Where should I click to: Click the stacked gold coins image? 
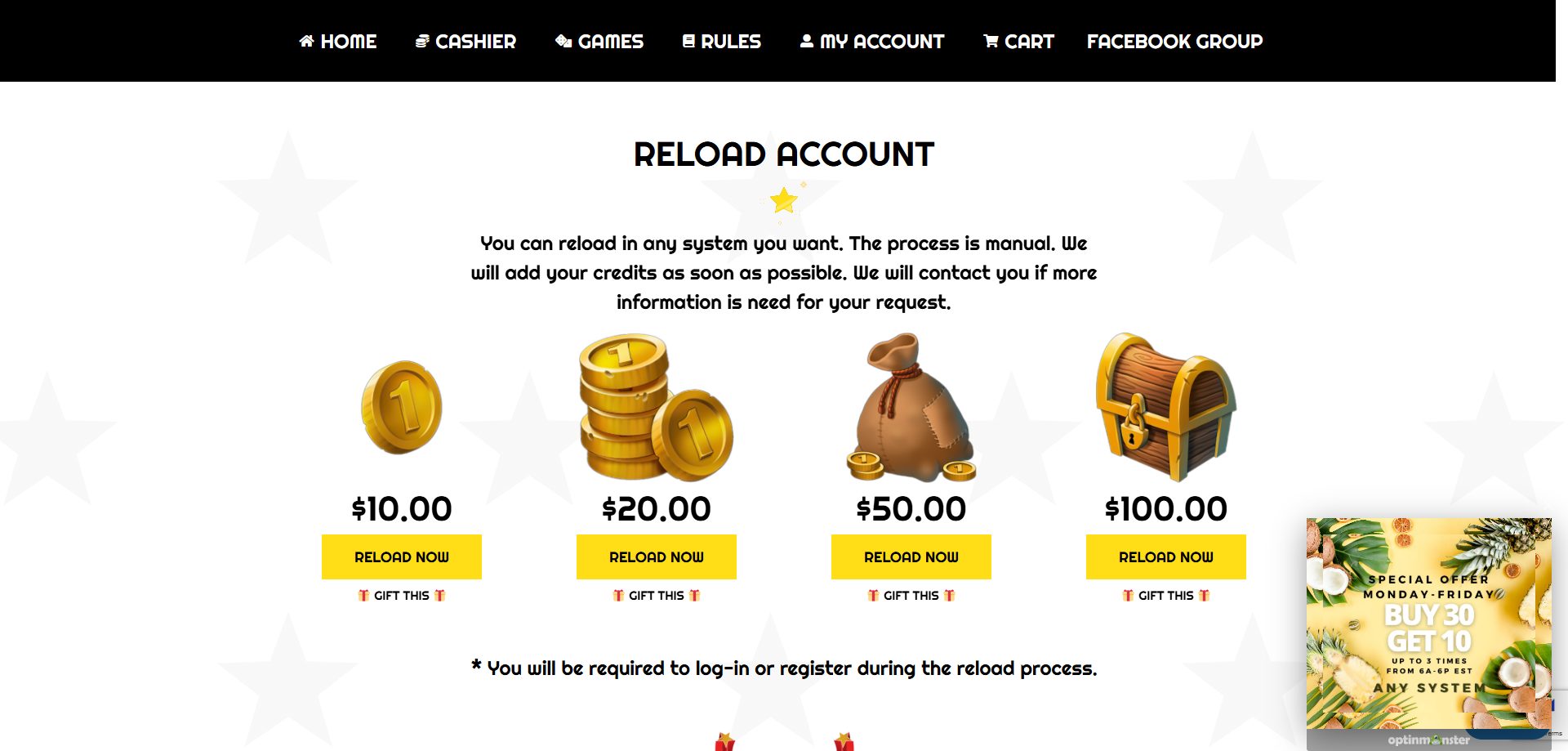tap(656, 407)
